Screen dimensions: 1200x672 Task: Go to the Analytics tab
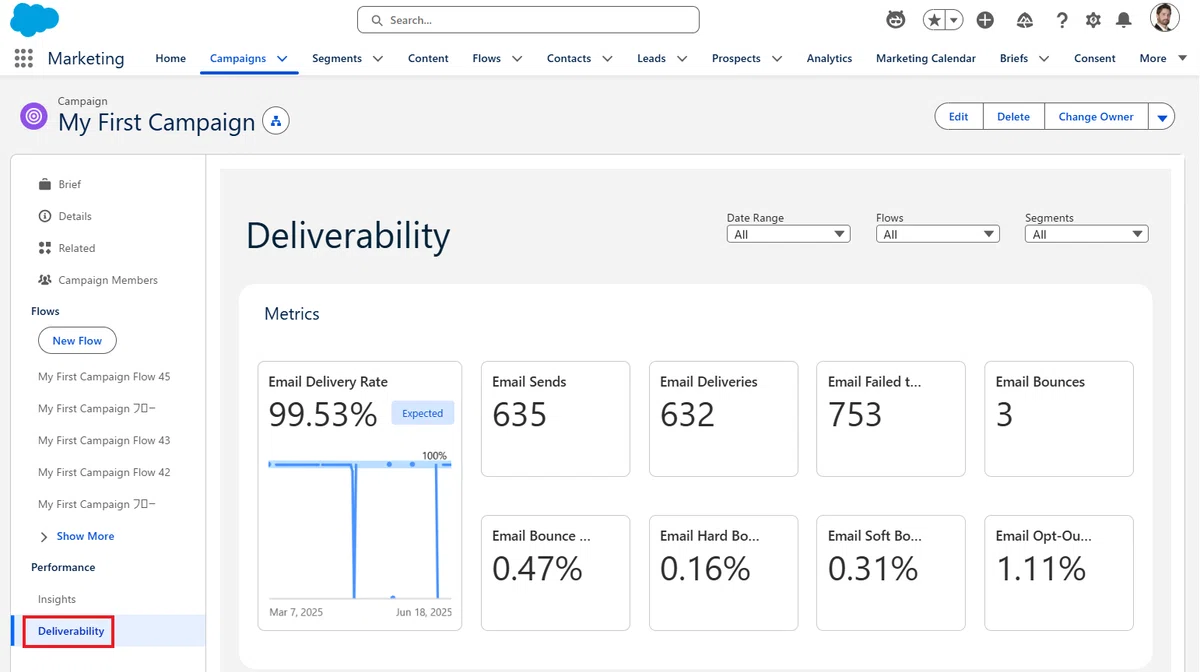[x=829, y=58]
